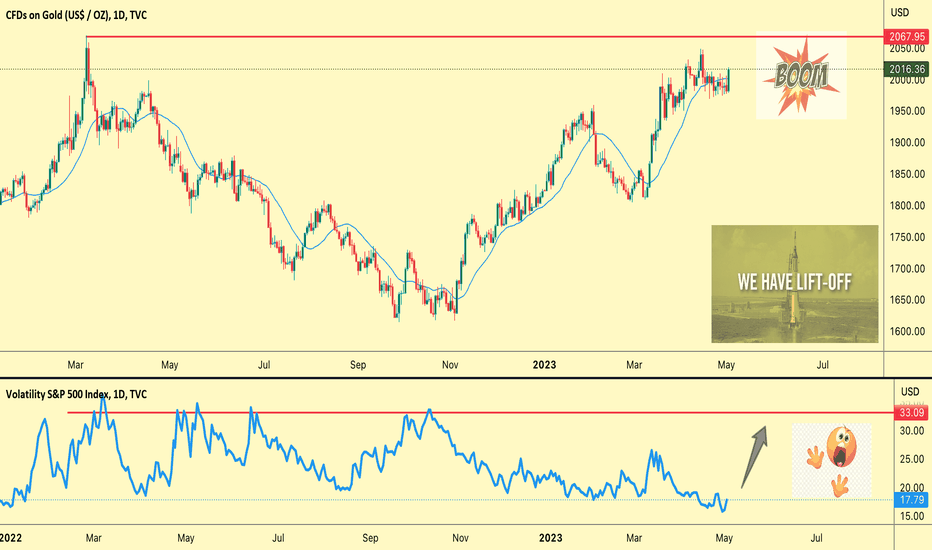Click 2023 on the gold chart time axis

click(x=544, y=365)
